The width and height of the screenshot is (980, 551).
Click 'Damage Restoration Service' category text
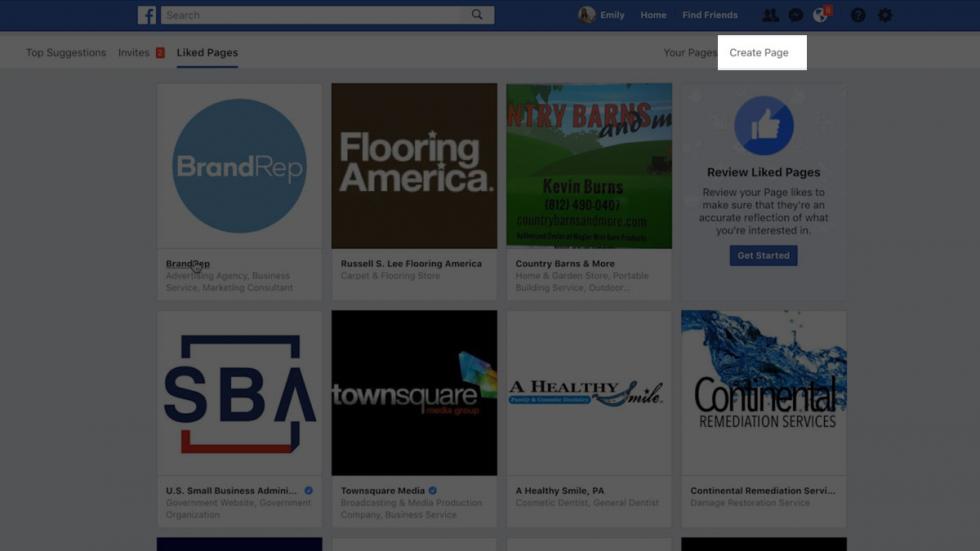pos(750,502)
